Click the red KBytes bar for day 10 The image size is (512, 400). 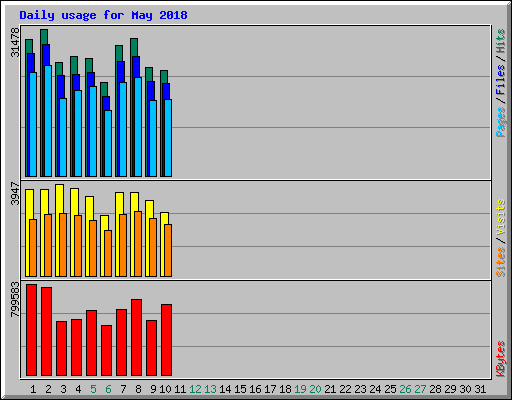coord(166,340)
